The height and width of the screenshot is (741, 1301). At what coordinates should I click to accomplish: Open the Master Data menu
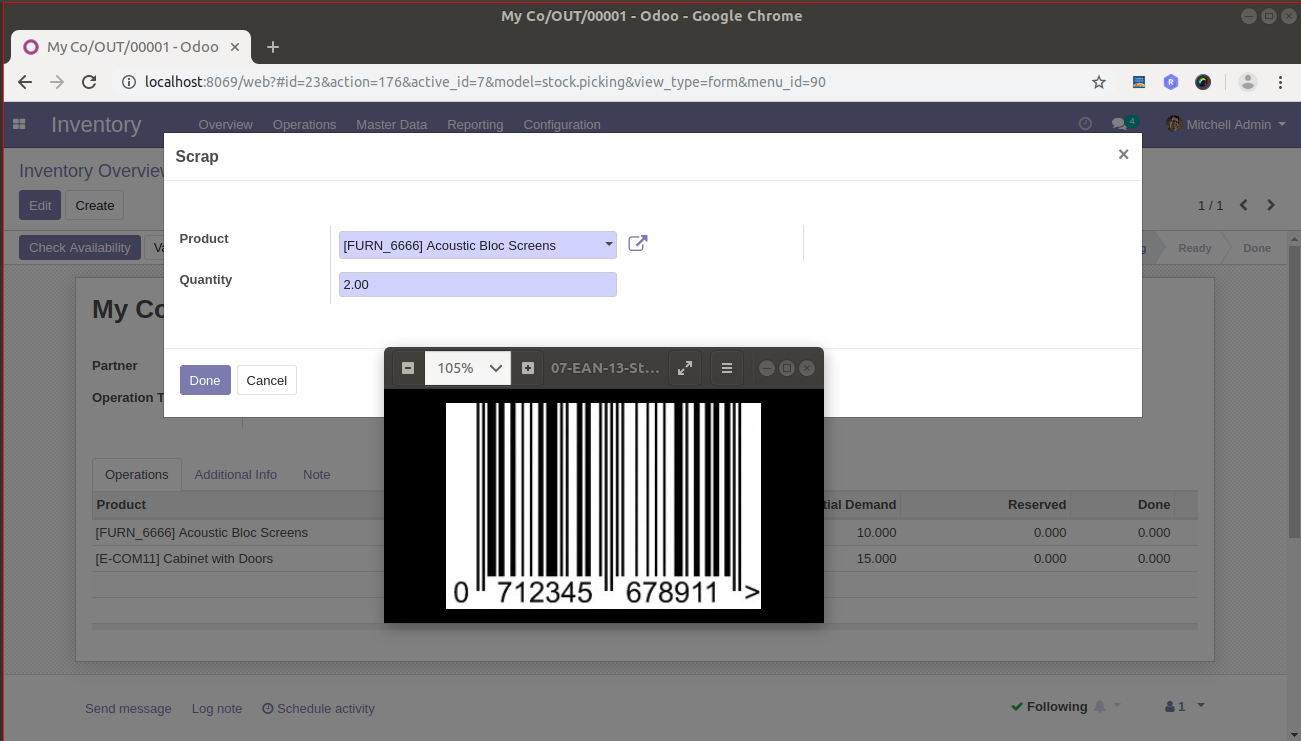click(x=392, y=125)
